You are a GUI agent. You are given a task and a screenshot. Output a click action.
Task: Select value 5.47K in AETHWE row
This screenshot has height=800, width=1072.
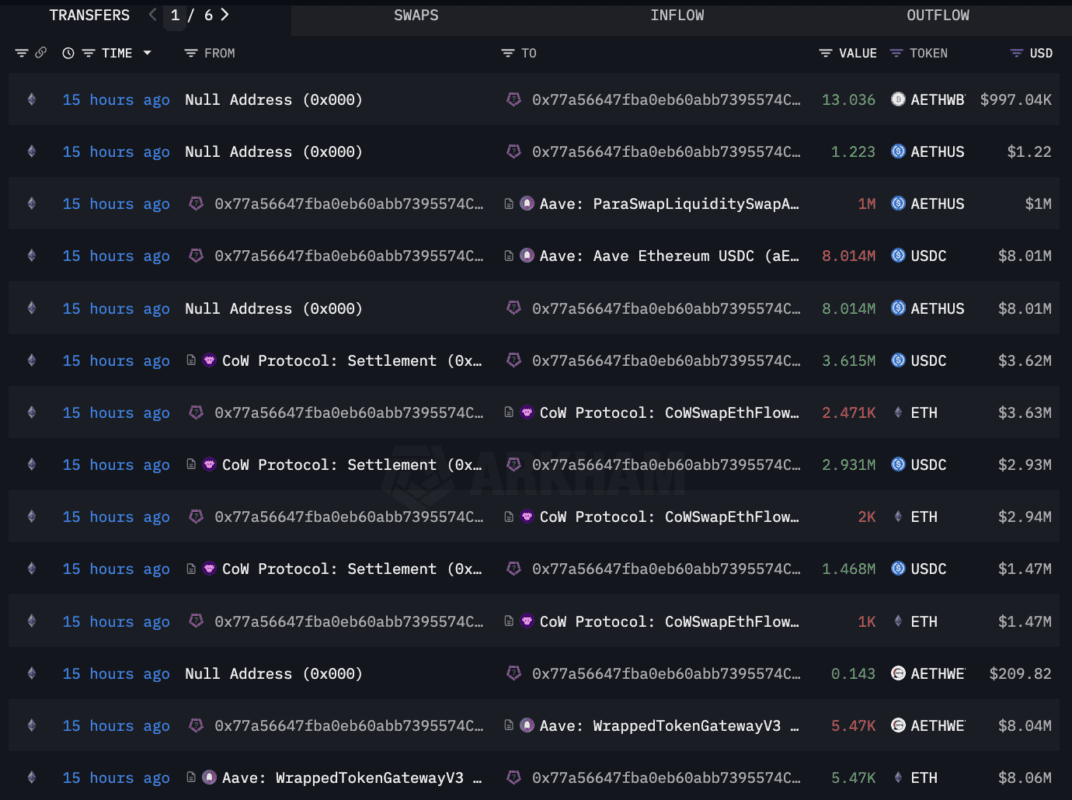[x=853, y=725]
